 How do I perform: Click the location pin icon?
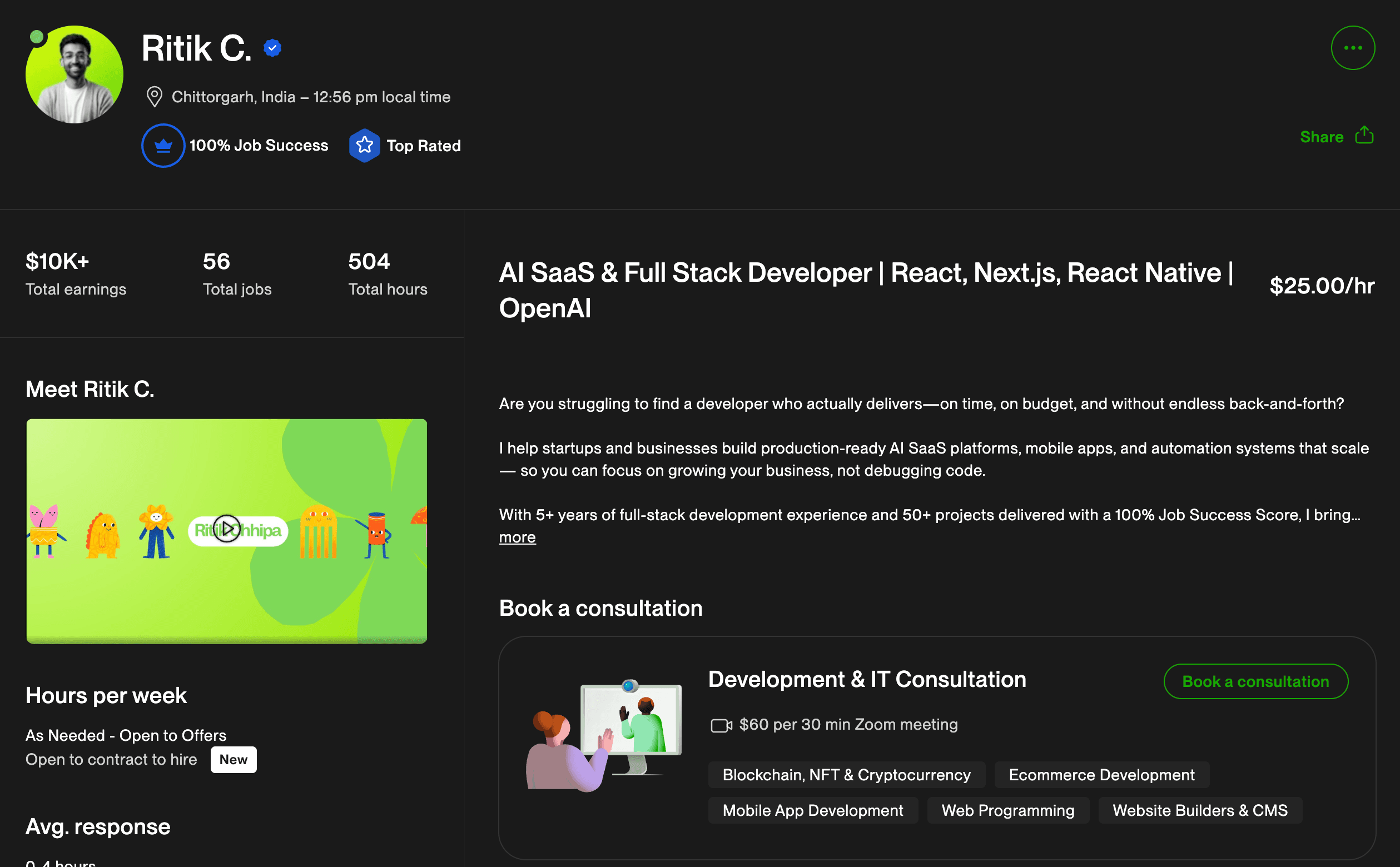154,96
